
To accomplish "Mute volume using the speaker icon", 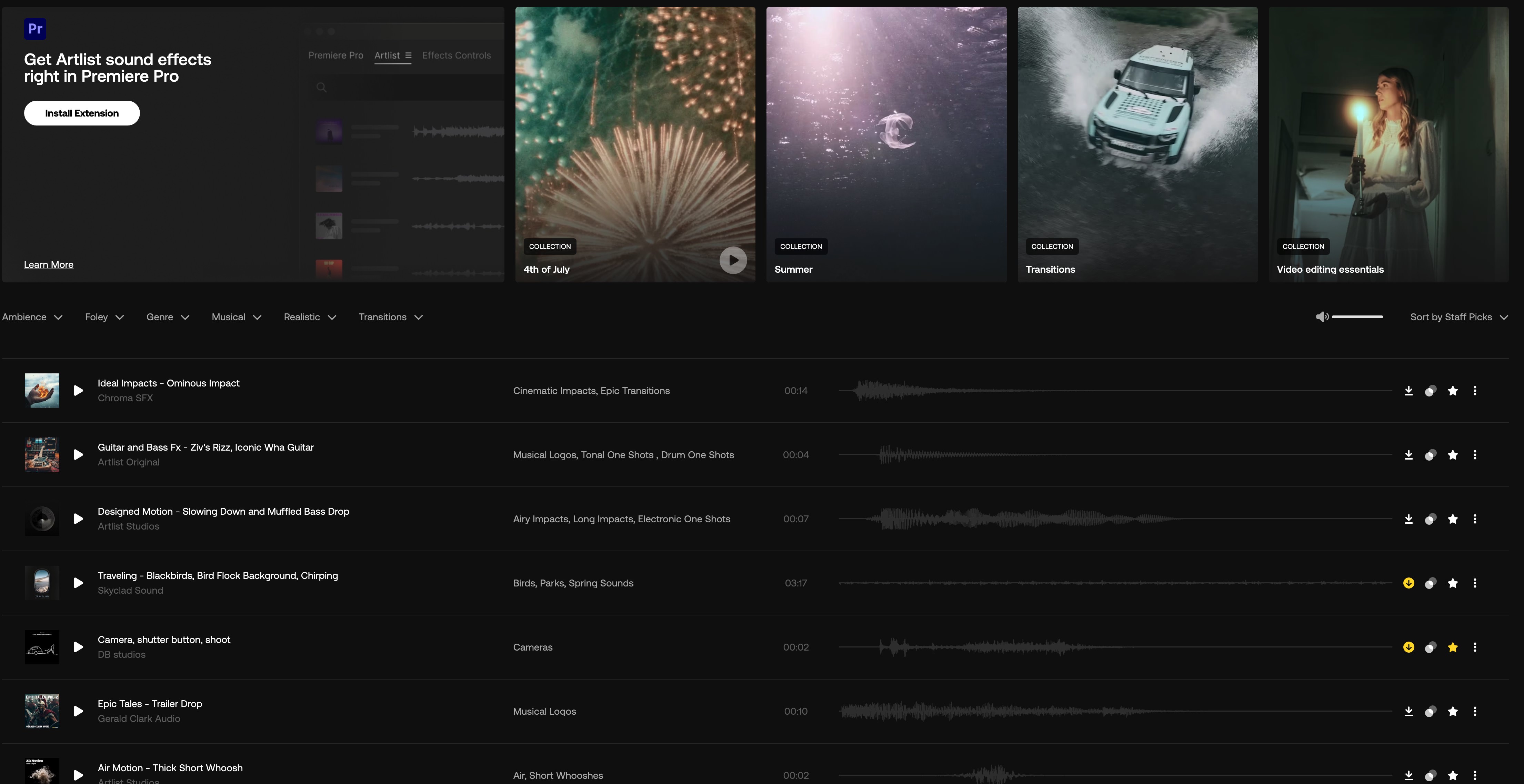I will [1322, 317].
